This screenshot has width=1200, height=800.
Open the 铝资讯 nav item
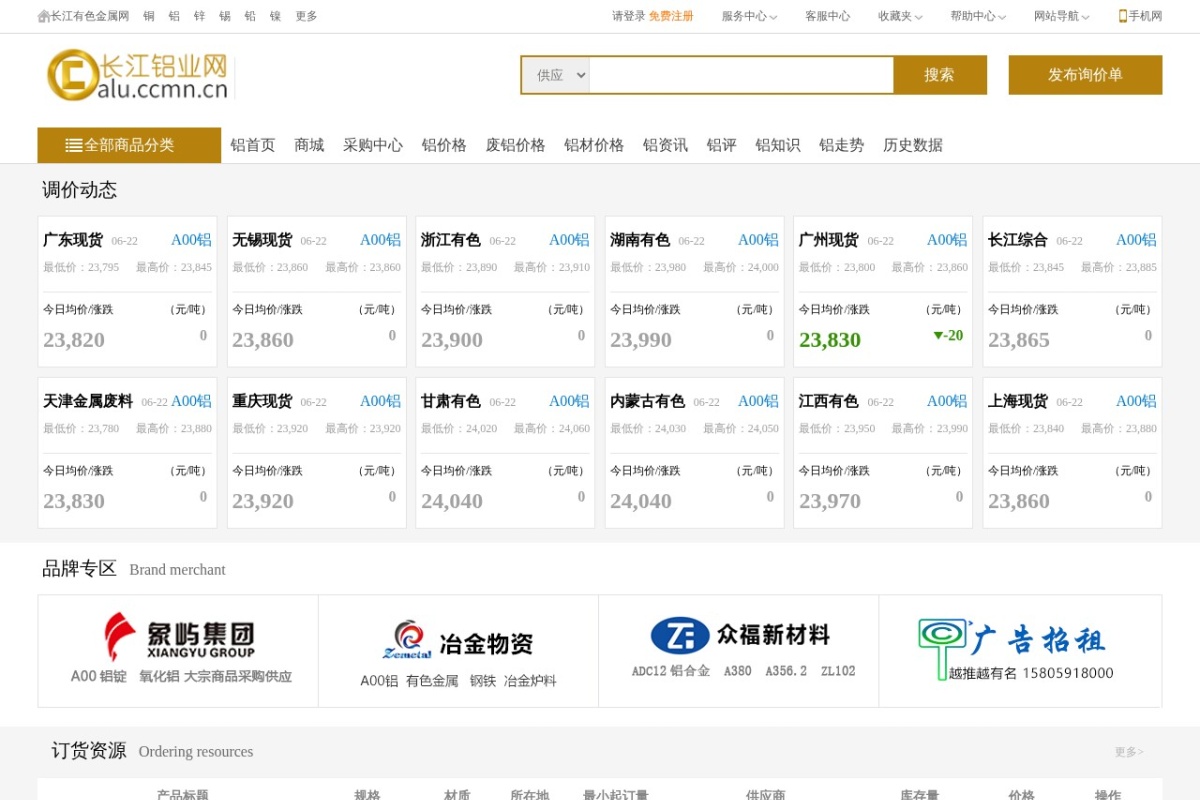(x=665, y=145)
